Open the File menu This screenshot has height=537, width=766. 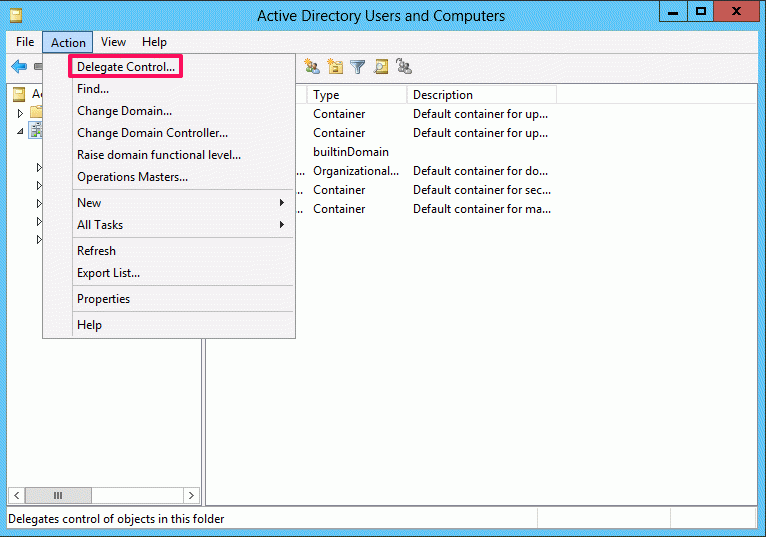point(25,42)
